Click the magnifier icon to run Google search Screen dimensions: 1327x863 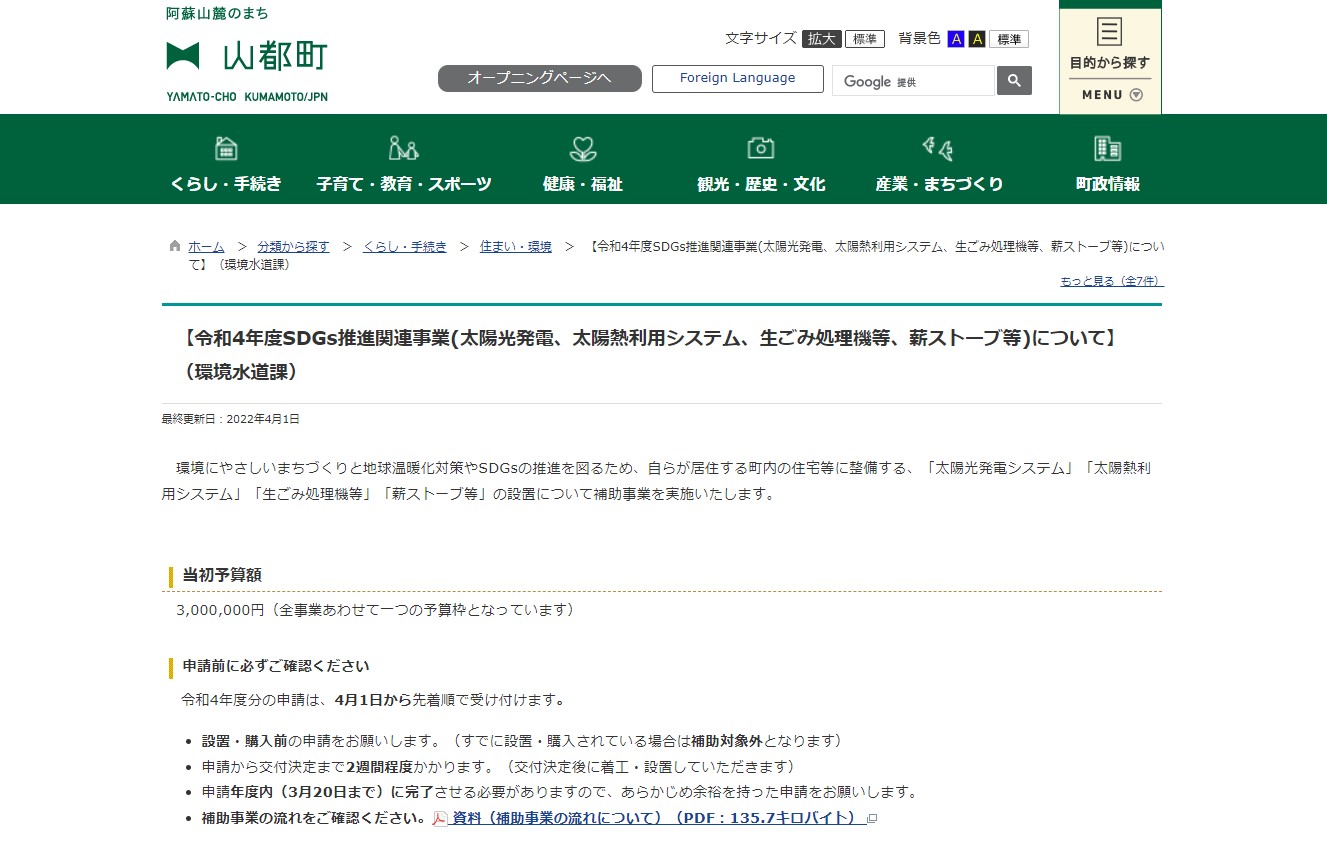1013,80
